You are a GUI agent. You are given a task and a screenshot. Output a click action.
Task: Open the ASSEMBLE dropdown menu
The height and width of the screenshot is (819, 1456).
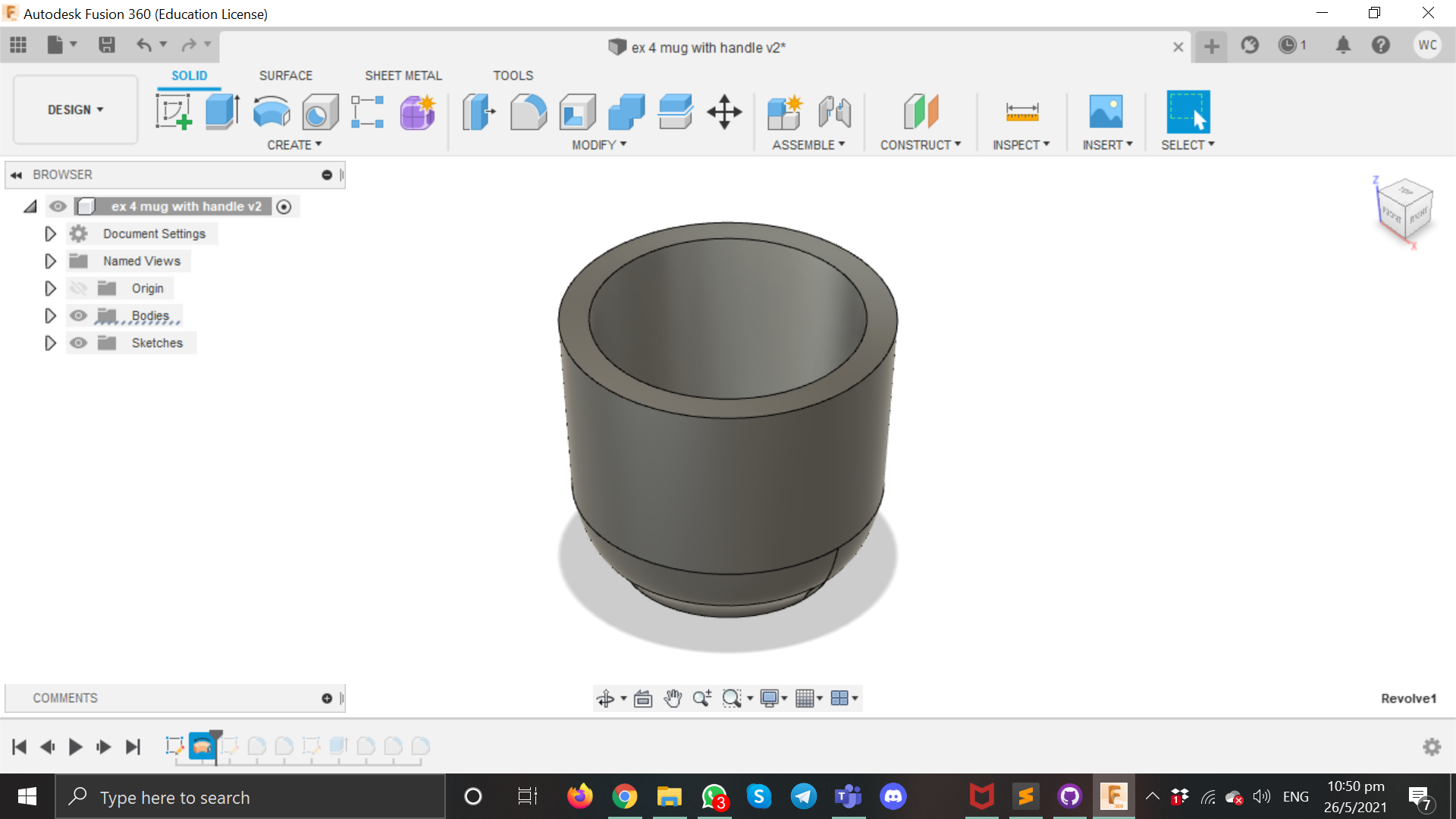(x=808, y=145)
